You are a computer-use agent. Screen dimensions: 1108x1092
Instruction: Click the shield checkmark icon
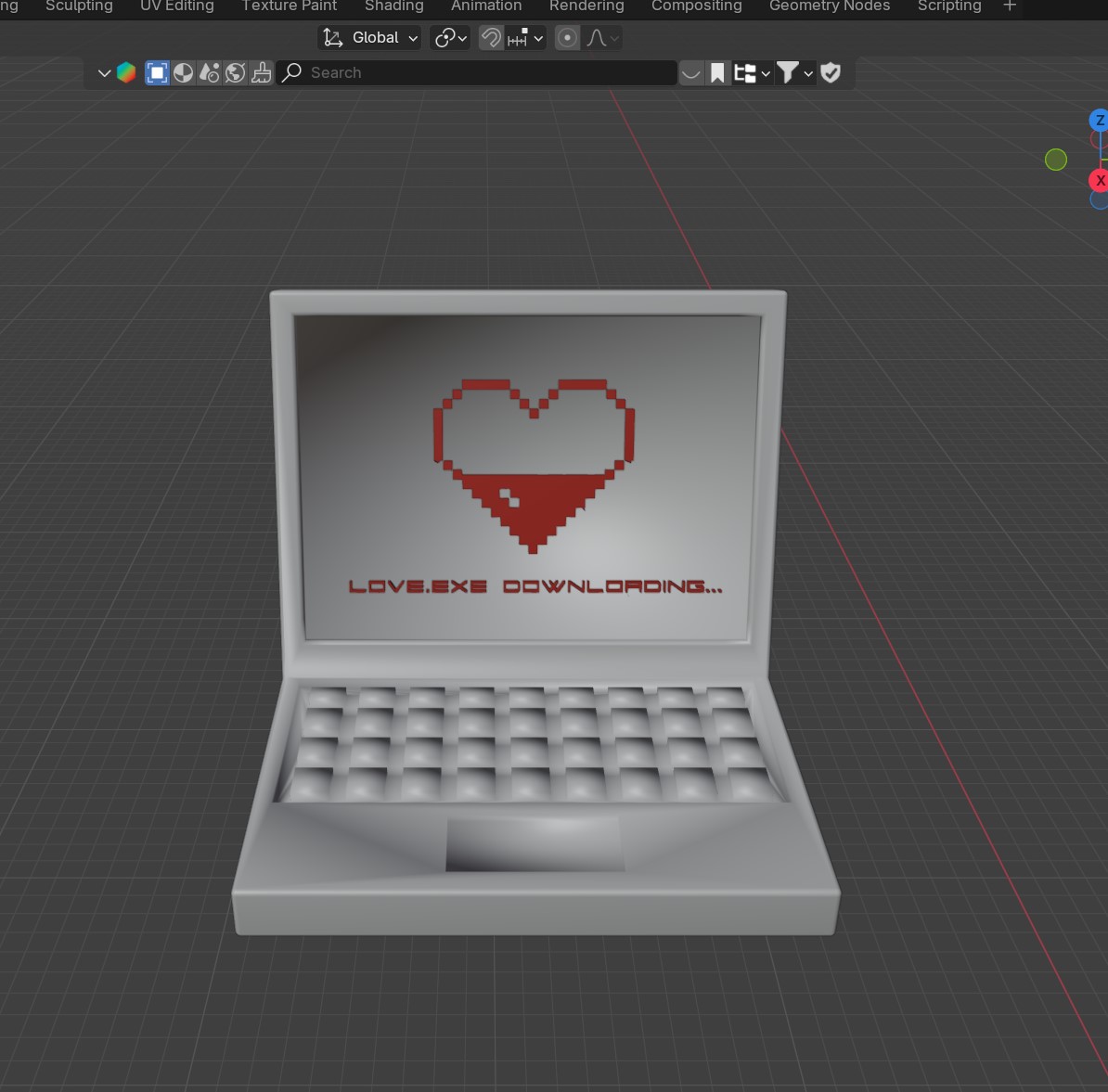pos(831,72)
